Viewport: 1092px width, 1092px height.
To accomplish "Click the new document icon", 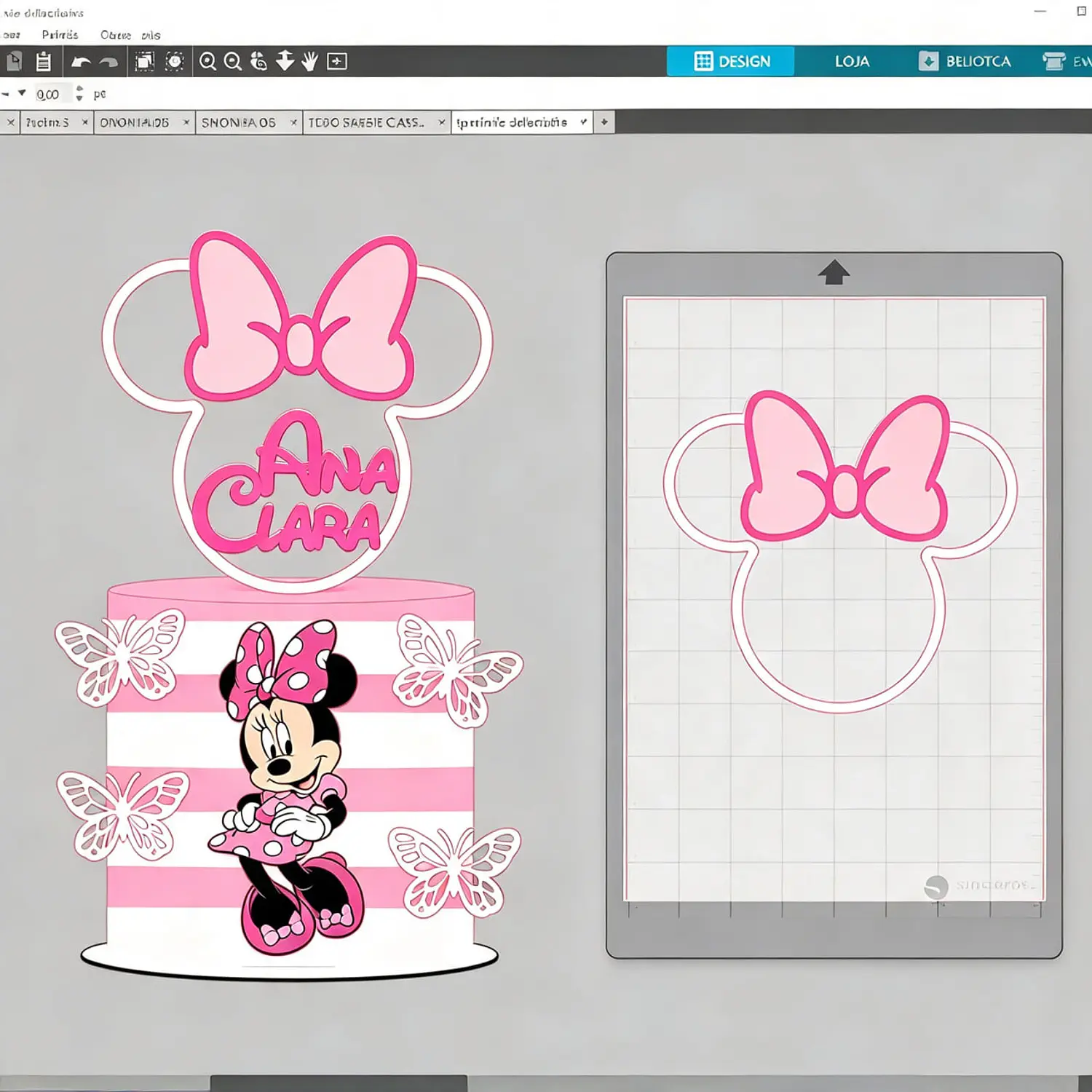I will (14, 61).
